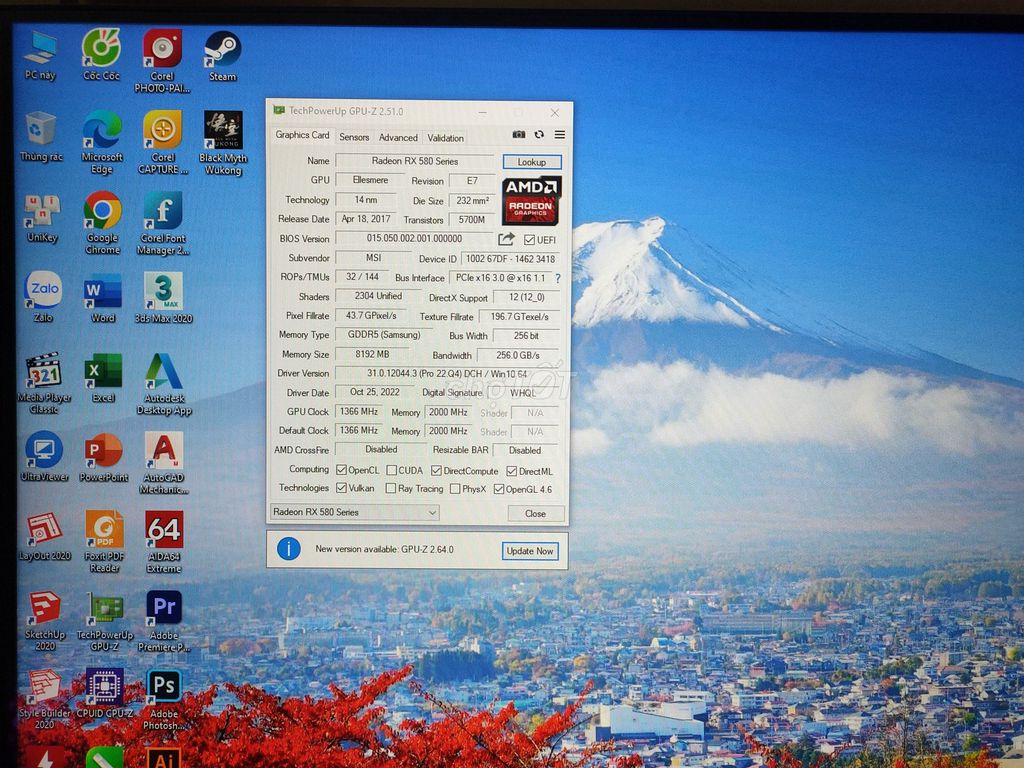
Task: Click the camera screenshot icon in GPU-Z
Action: (519, 134)
